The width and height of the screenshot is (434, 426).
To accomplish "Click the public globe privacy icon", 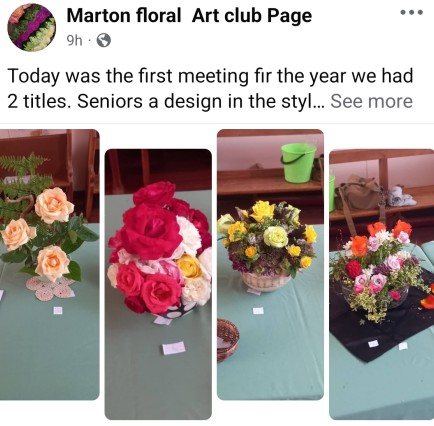I will (104, 41).
